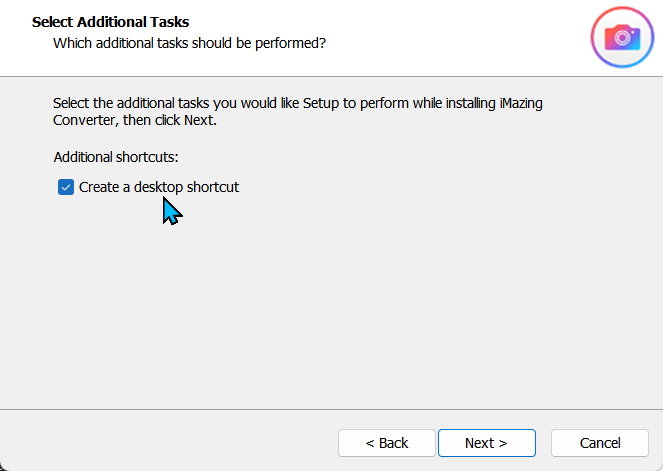Image resolution: width=663 pixels, height=471 pixels.
Task: Click the 'Which additional tasks should be performed?' subtitle
Action: pyautogui.click(x=189, y=43)
